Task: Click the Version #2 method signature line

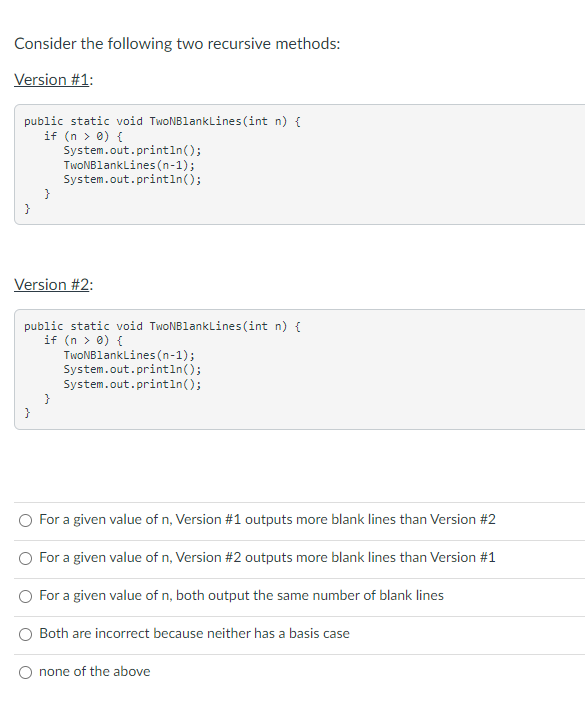Action: pos(162,326)
